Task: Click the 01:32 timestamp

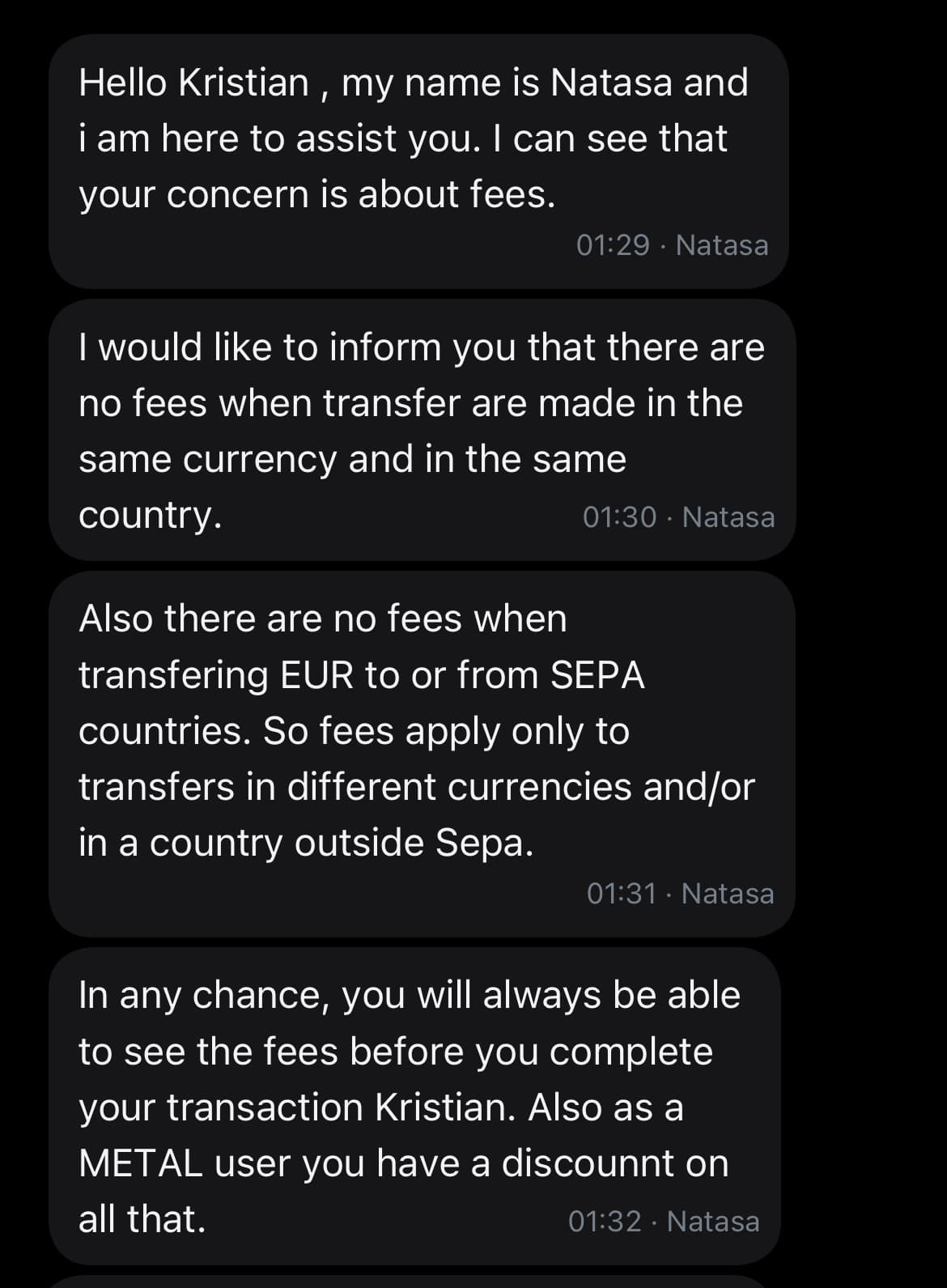Action: (605, 1221)
